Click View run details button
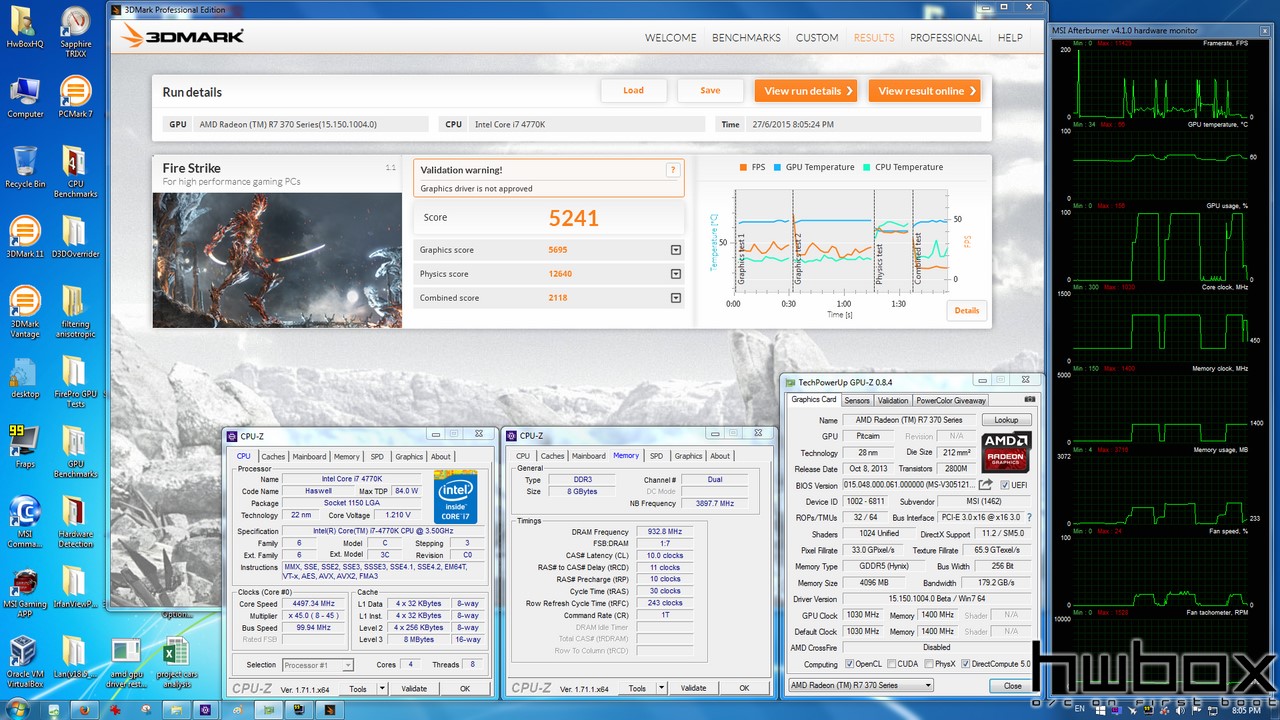The height and width of the screenshot is (720, 1280). coord(806,91)
